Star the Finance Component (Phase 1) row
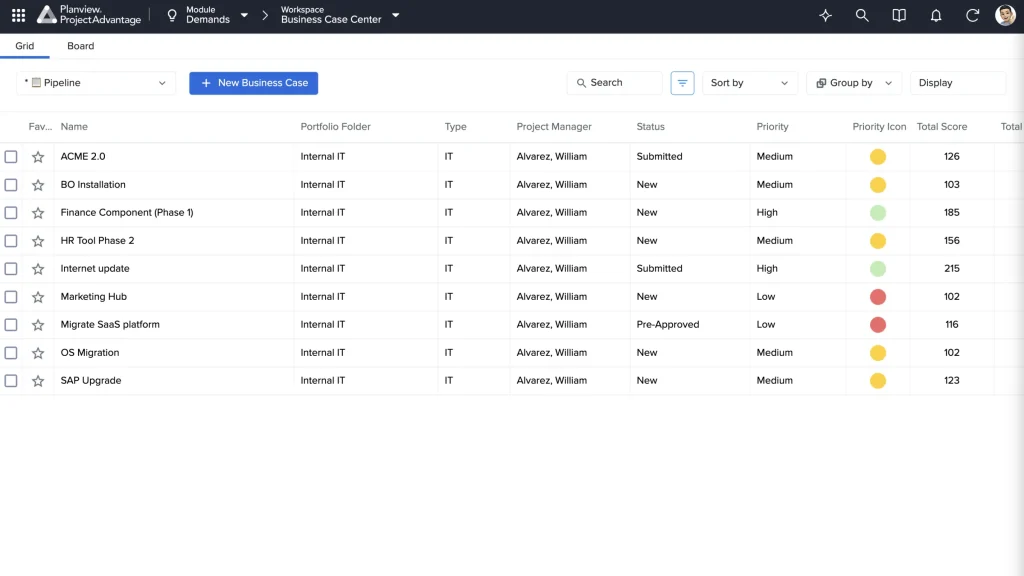This screenshot has height=576, width=1024. click(38, 213)
